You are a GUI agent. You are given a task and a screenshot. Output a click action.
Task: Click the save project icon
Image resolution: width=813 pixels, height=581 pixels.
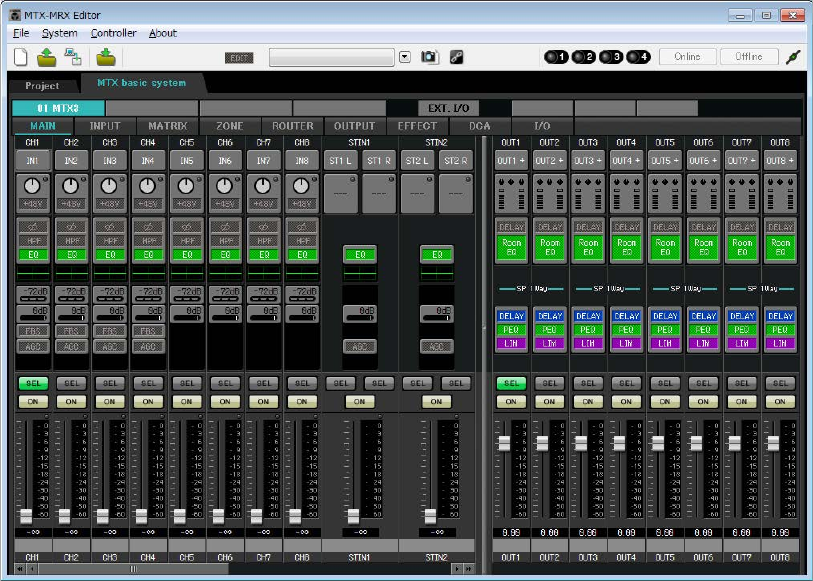(106, 57)
